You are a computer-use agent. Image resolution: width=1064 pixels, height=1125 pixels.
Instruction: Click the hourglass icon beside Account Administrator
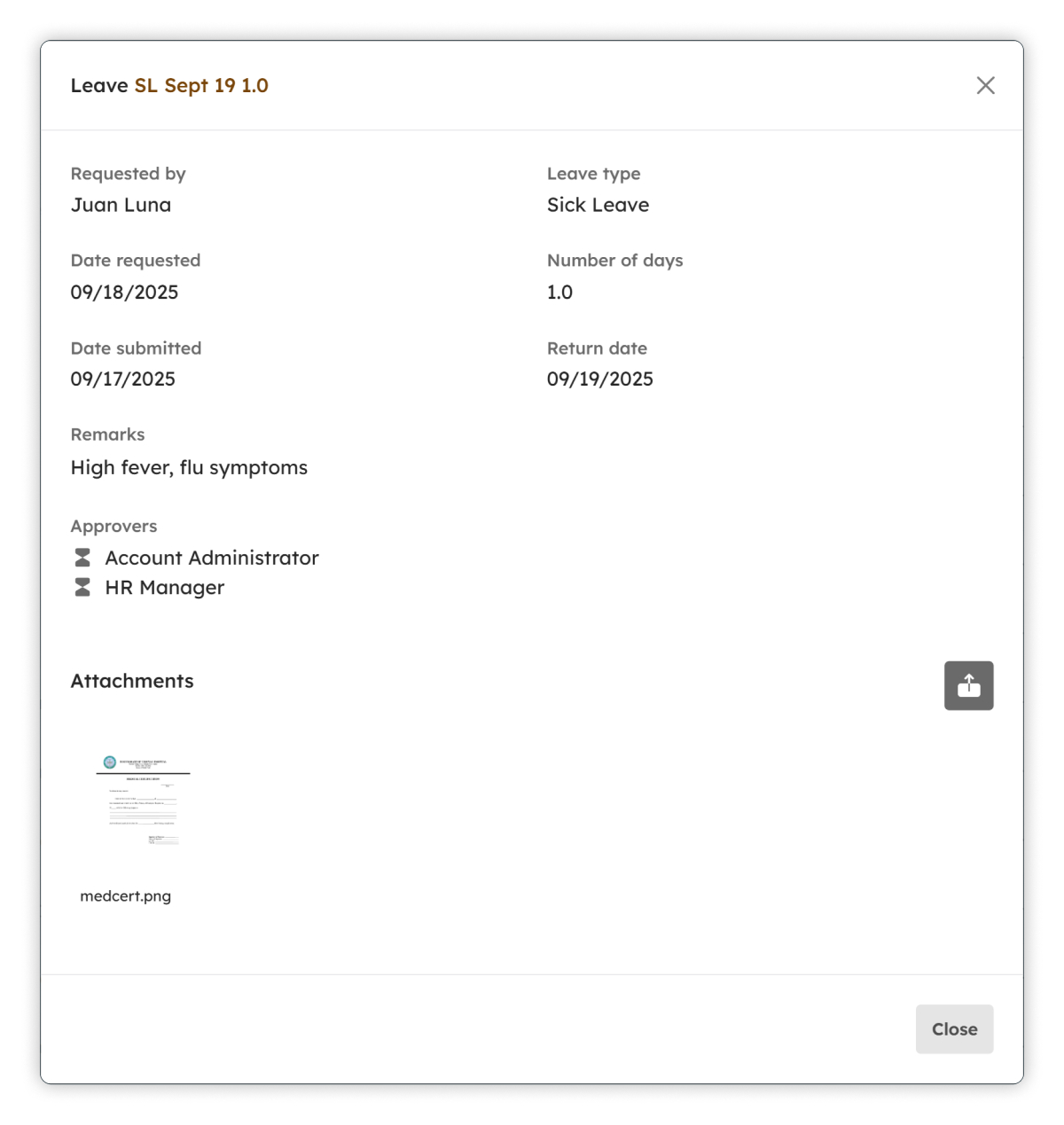(82, 558)
